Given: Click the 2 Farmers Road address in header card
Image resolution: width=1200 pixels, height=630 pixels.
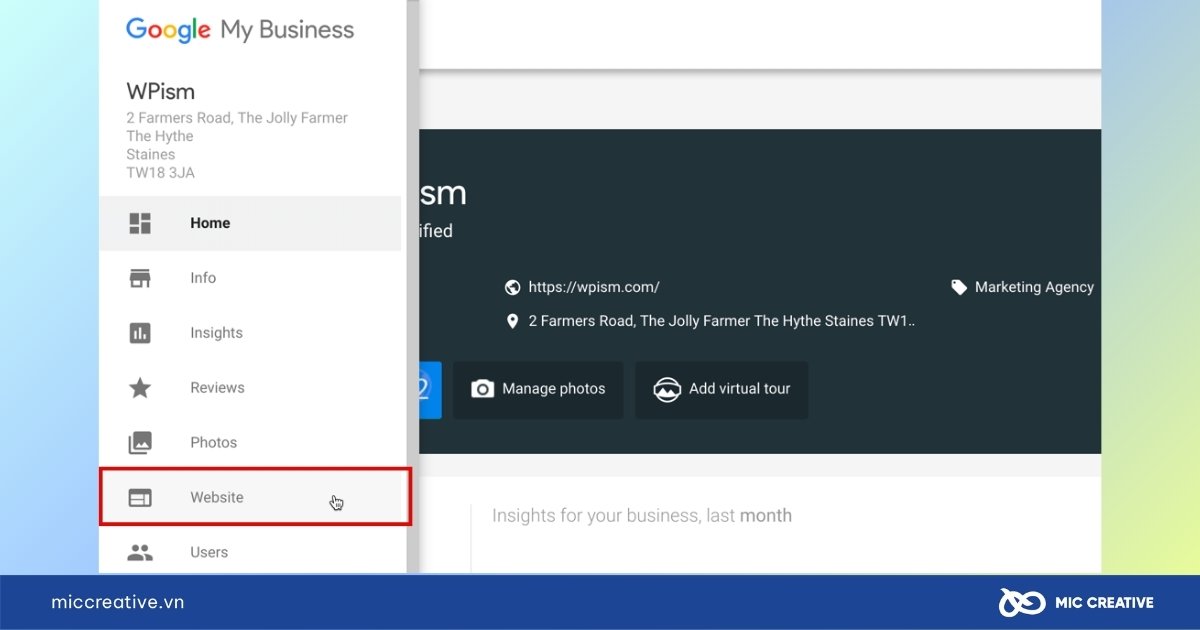Looking at the screenshot, I should 722,321.
